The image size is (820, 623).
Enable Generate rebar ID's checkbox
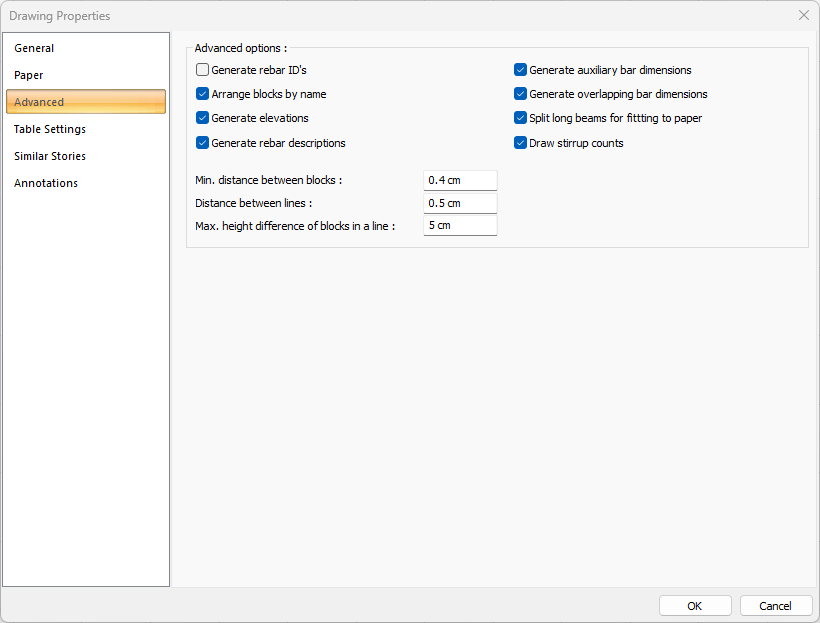click(x=203, y=70)
